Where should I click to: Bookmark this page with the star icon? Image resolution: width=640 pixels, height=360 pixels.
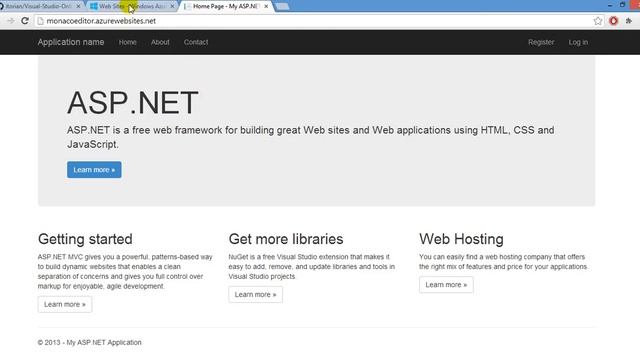point(598,21)
